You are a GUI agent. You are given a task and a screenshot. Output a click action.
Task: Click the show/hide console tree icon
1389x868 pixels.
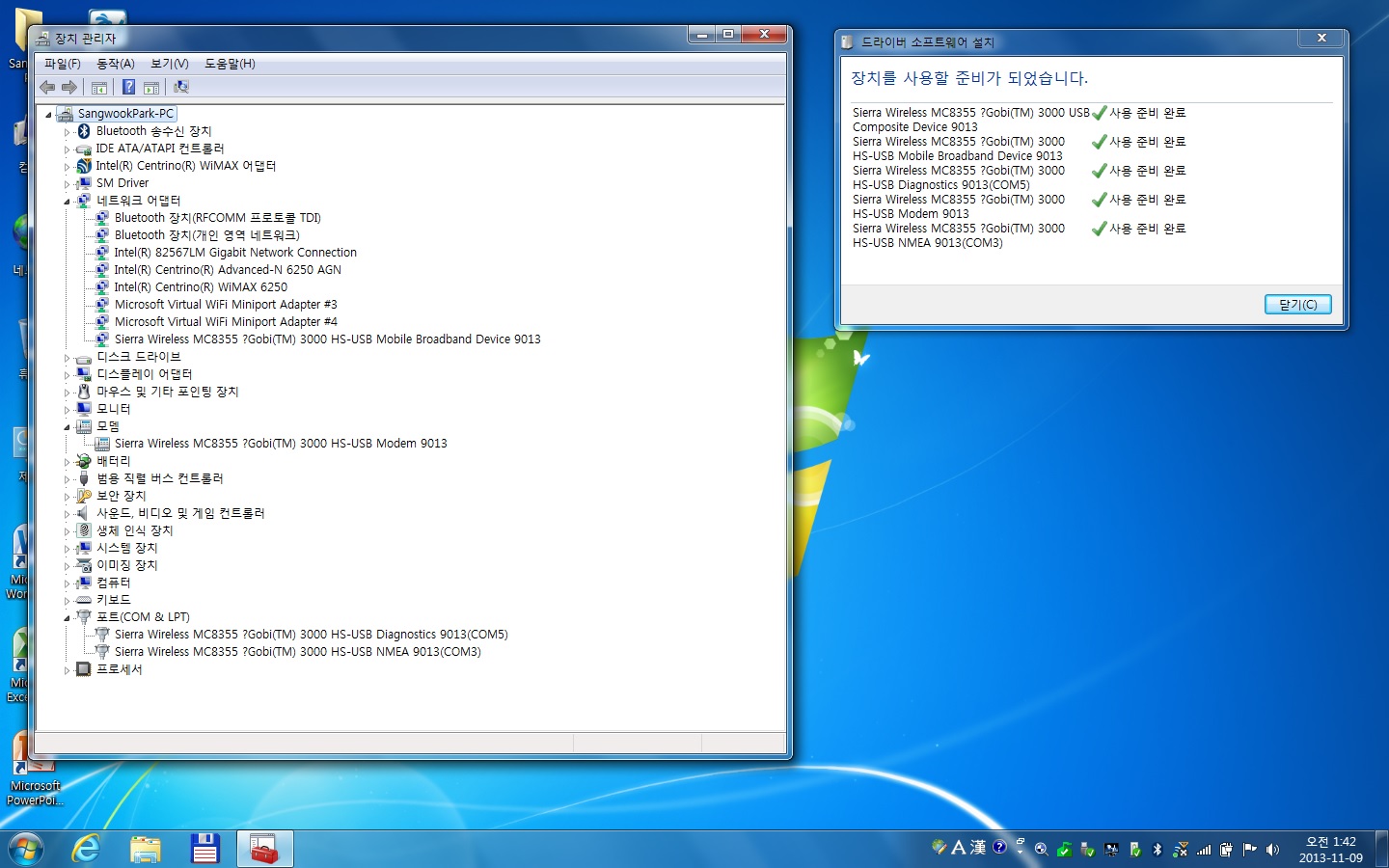click(x=99, y=87)
